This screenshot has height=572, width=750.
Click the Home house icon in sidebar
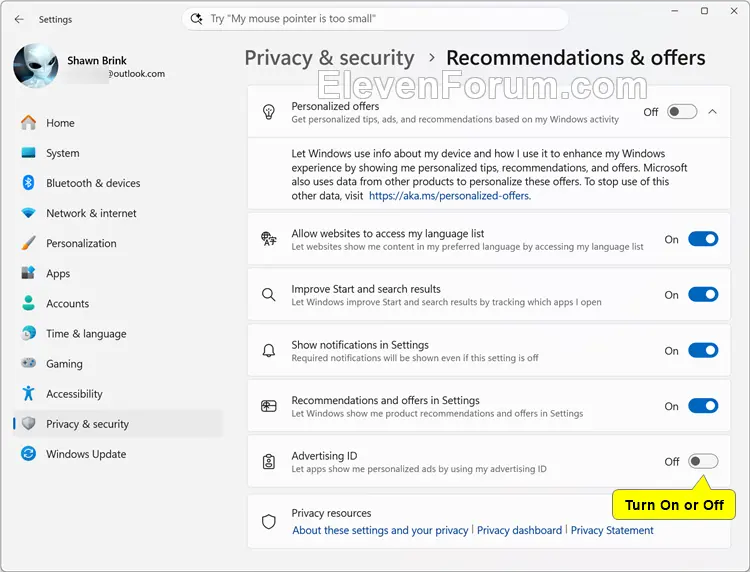click(29, 123)
